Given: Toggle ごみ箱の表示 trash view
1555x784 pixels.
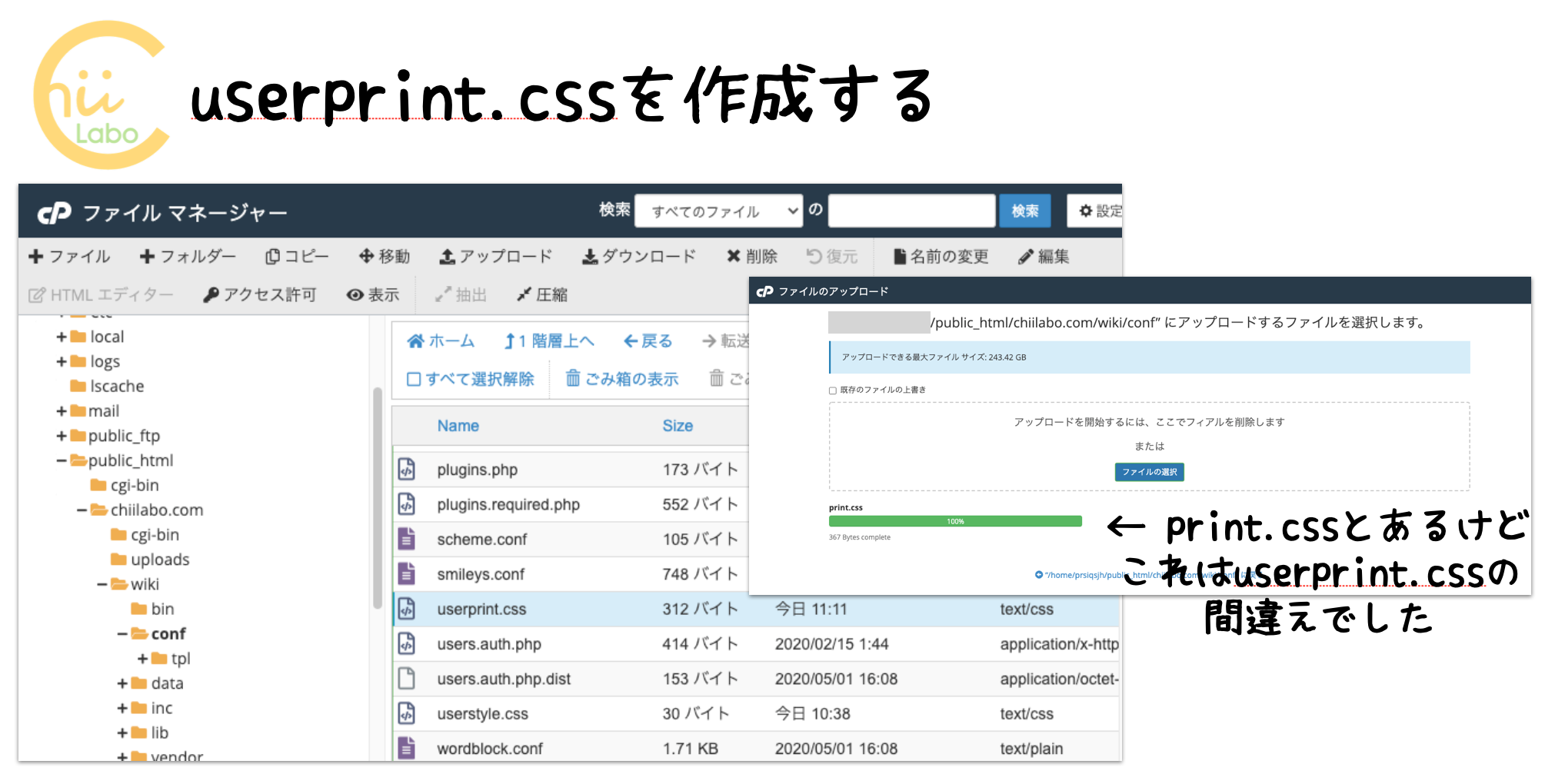Looking at the screenshot, I should [x=624, y=378].
